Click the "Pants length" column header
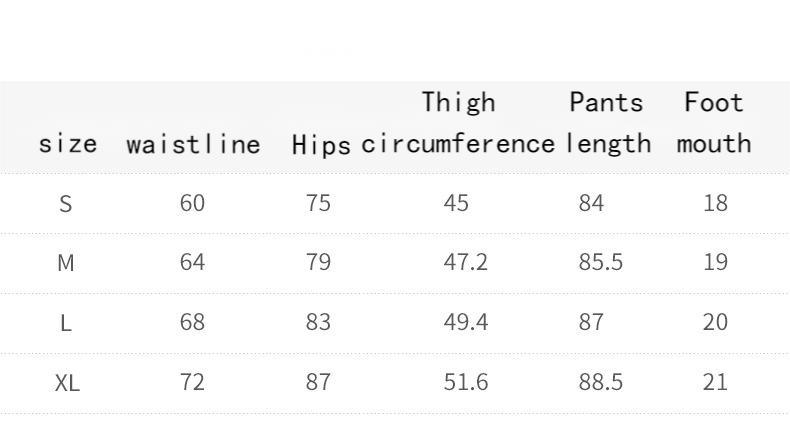Viewport: 790px width, 431px height. [607, 123]
